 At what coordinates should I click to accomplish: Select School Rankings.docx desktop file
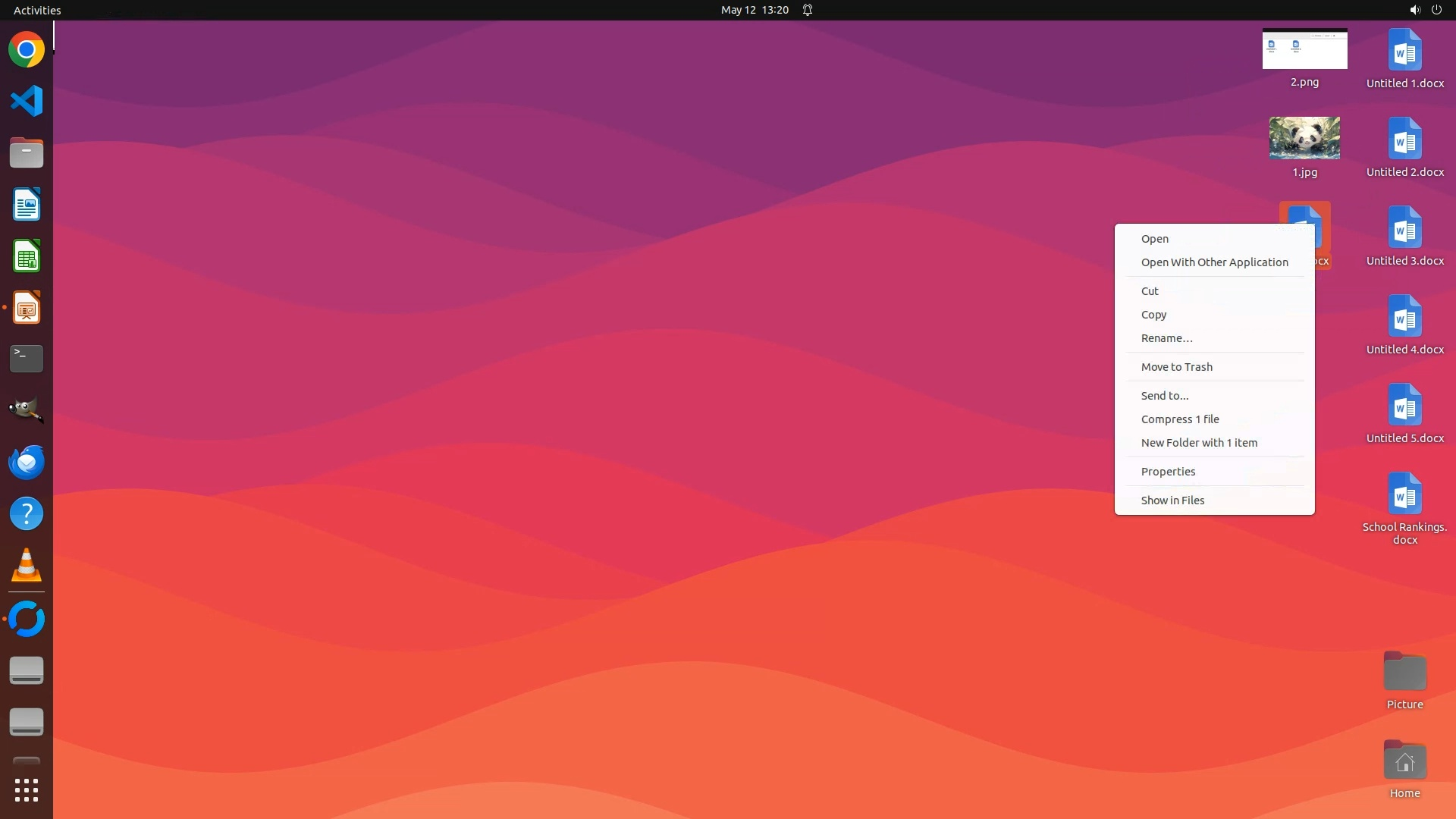[1404, 495]
